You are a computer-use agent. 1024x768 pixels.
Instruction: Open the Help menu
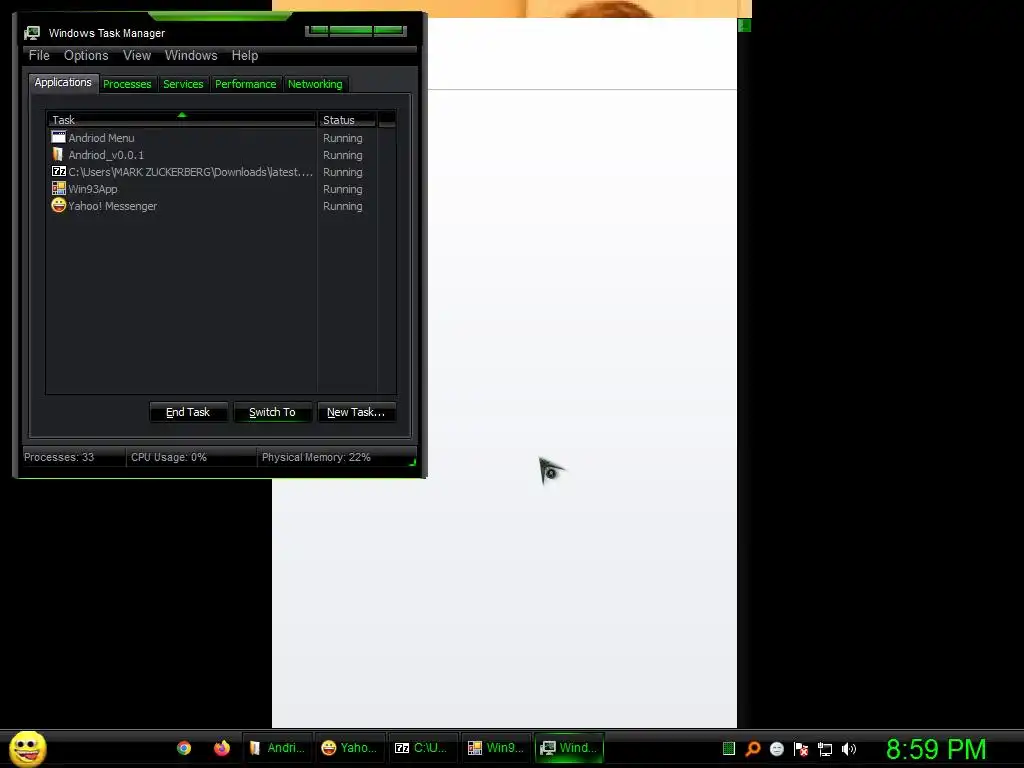tap(245, 56)
